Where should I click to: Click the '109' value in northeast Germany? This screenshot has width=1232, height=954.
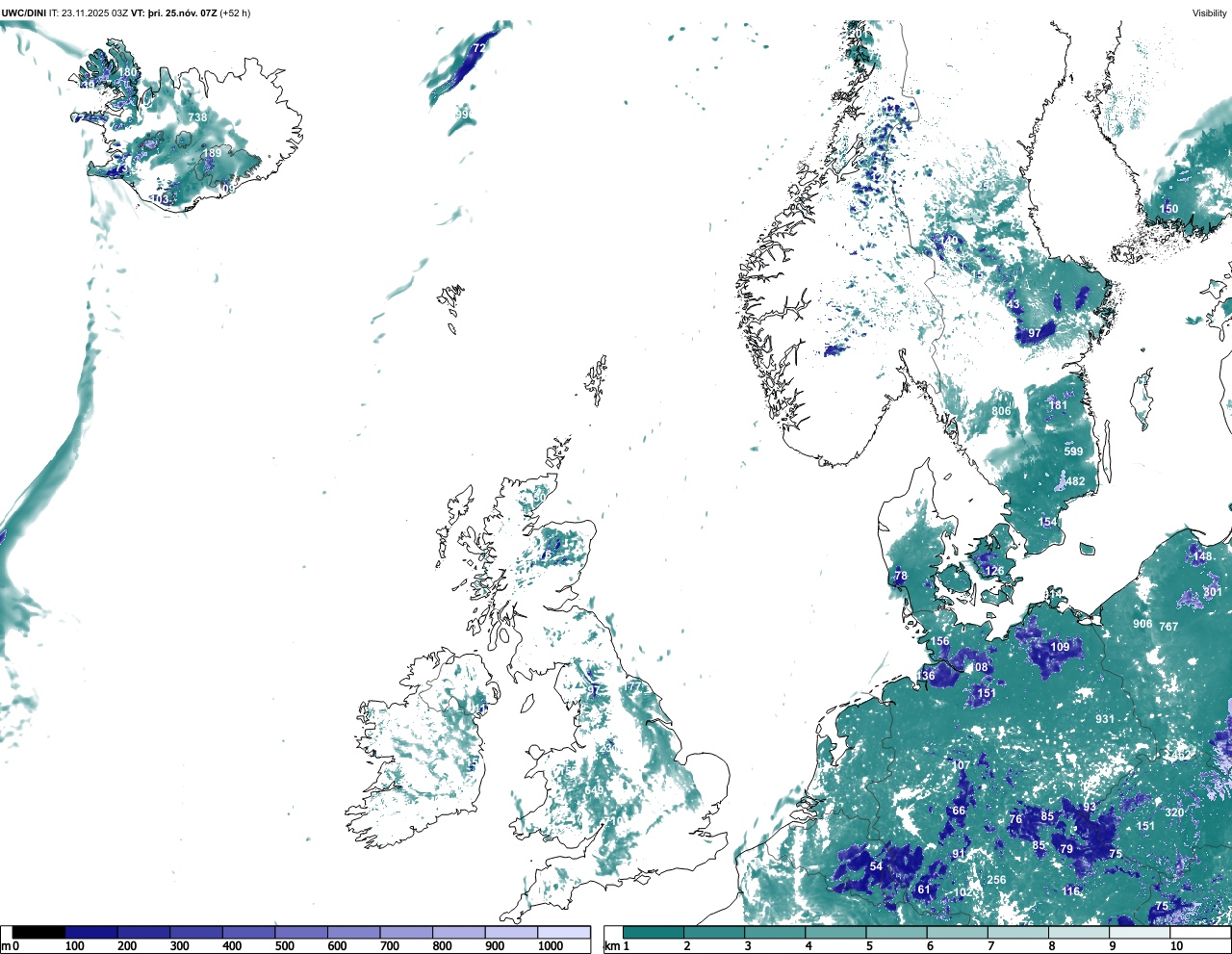tap(1060, 647)
